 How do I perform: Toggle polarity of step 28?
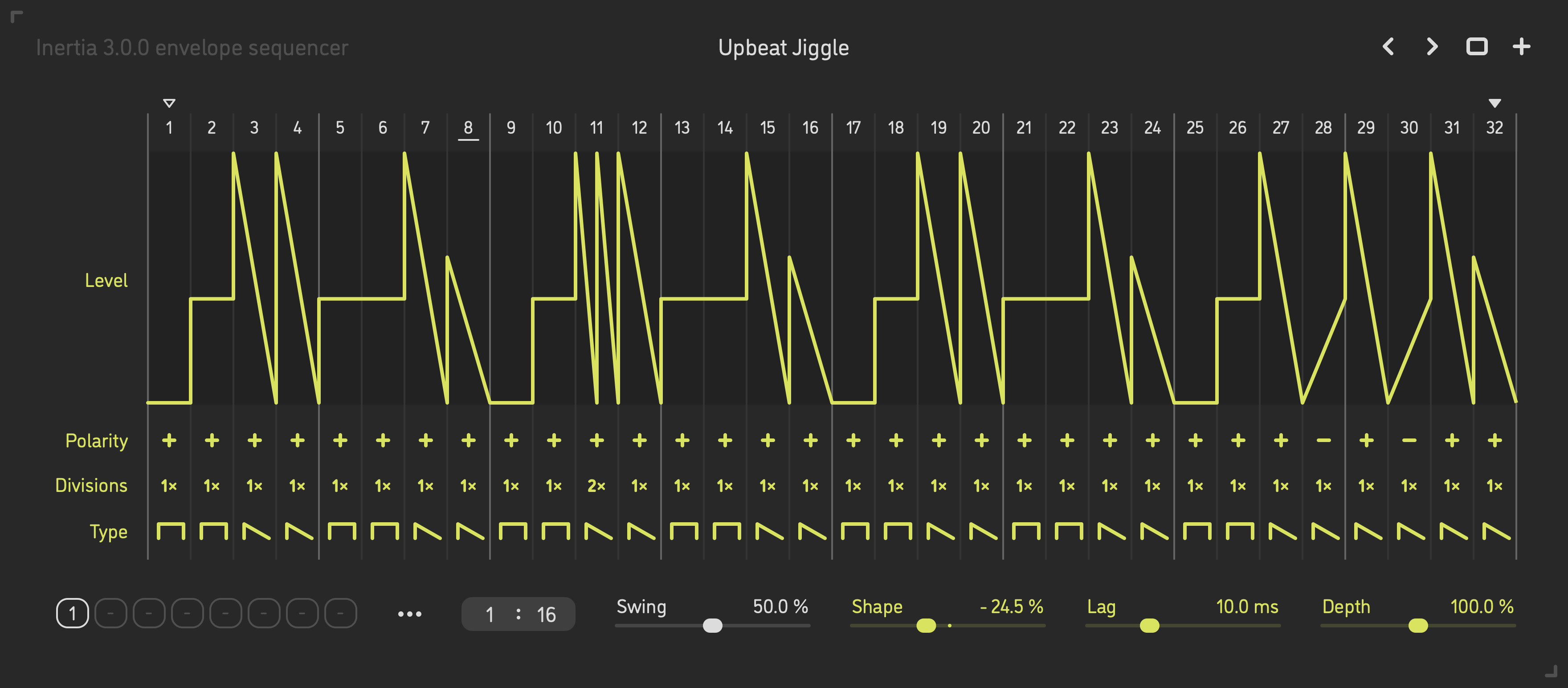[x=1323, y=440]
